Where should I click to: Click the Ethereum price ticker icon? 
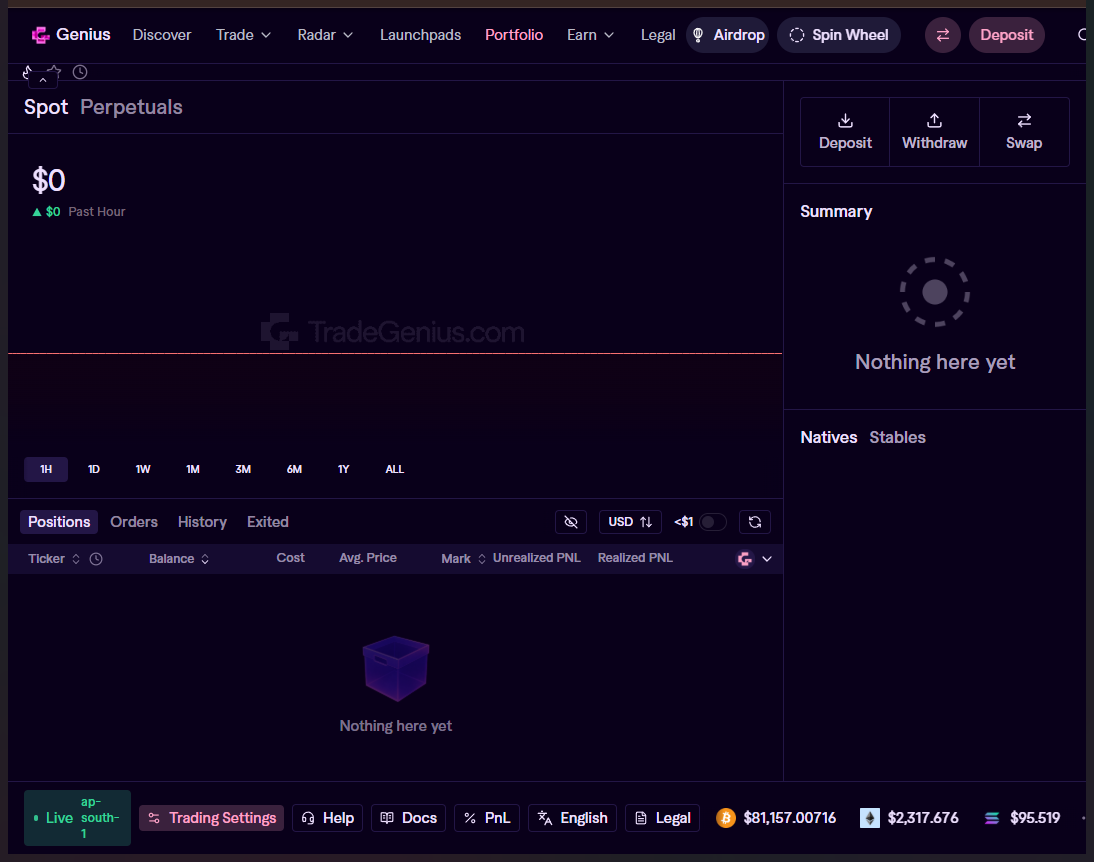[x=869, y=818]
